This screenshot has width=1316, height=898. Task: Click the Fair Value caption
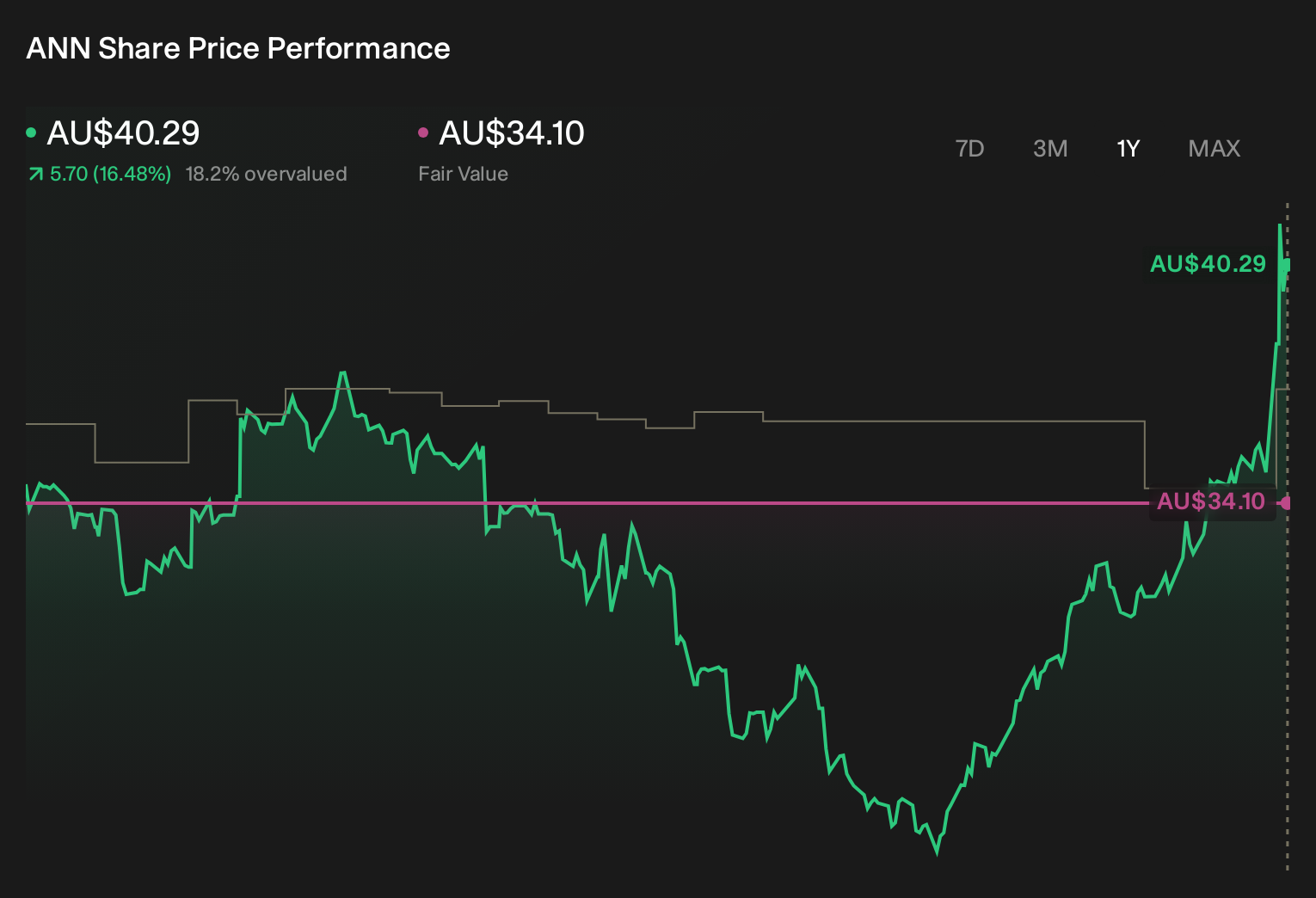[463, 174]
